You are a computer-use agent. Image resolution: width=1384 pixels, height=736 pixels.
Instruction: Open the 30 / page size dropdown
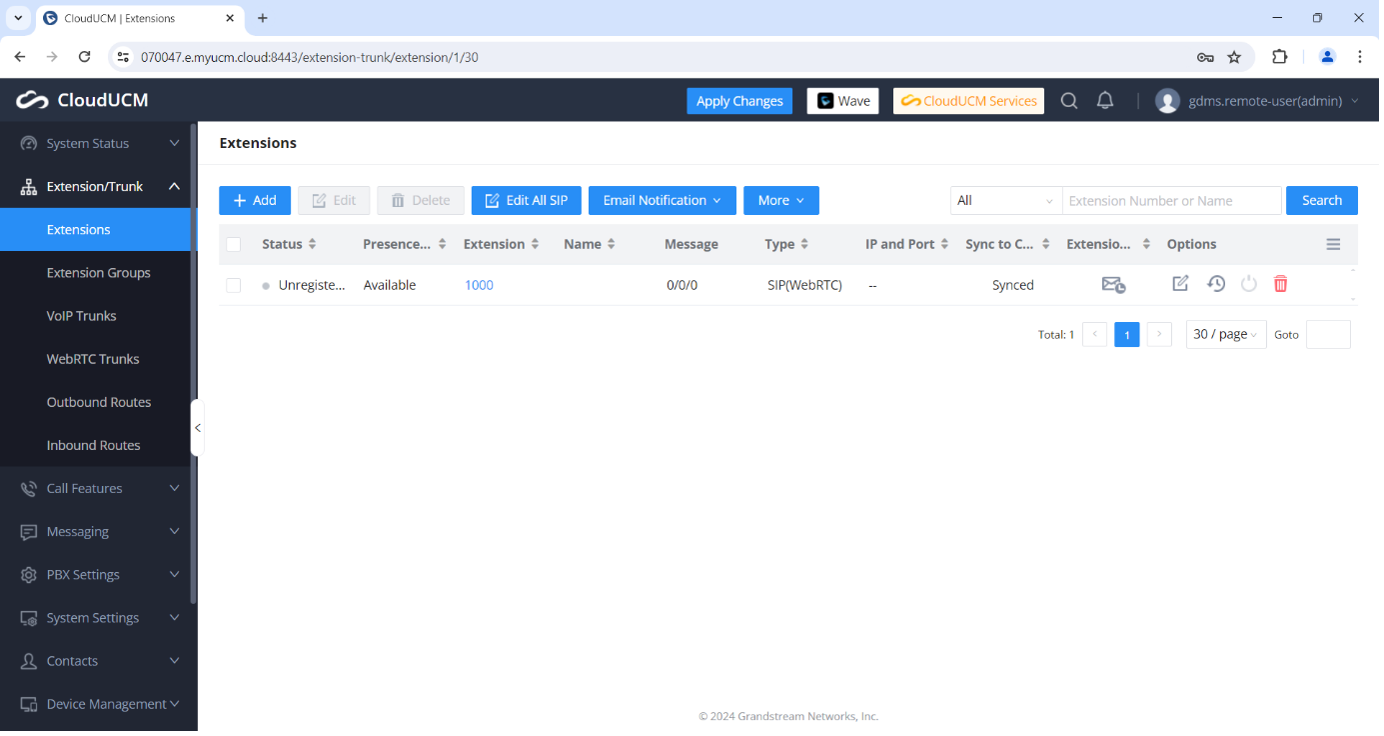pyautogui.click(x=1225, y=334)
